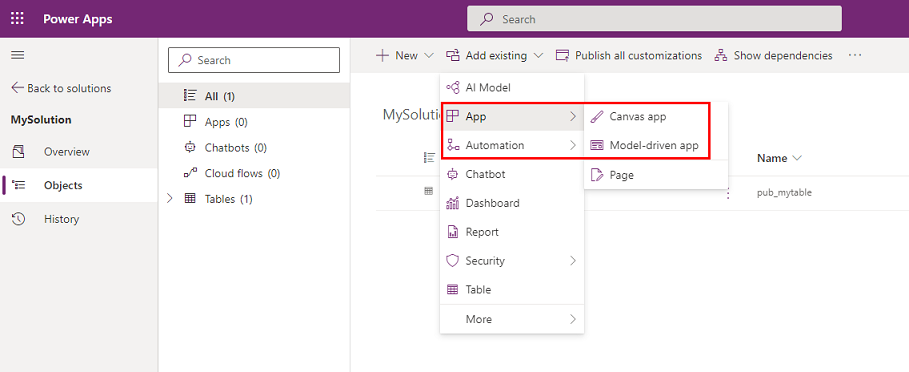Click the Chatbots bot icon in tree
The image size is (909, 372).
click(190, 147)
